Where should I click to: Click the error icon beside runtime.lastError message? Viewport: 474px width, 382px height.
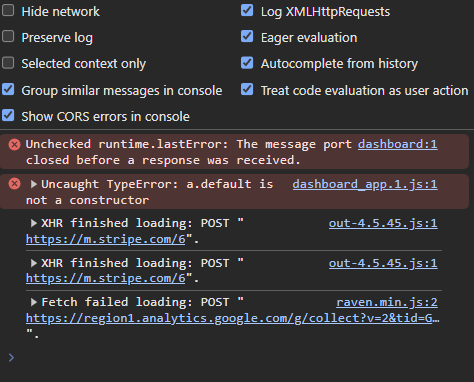[x=14, y=145]
